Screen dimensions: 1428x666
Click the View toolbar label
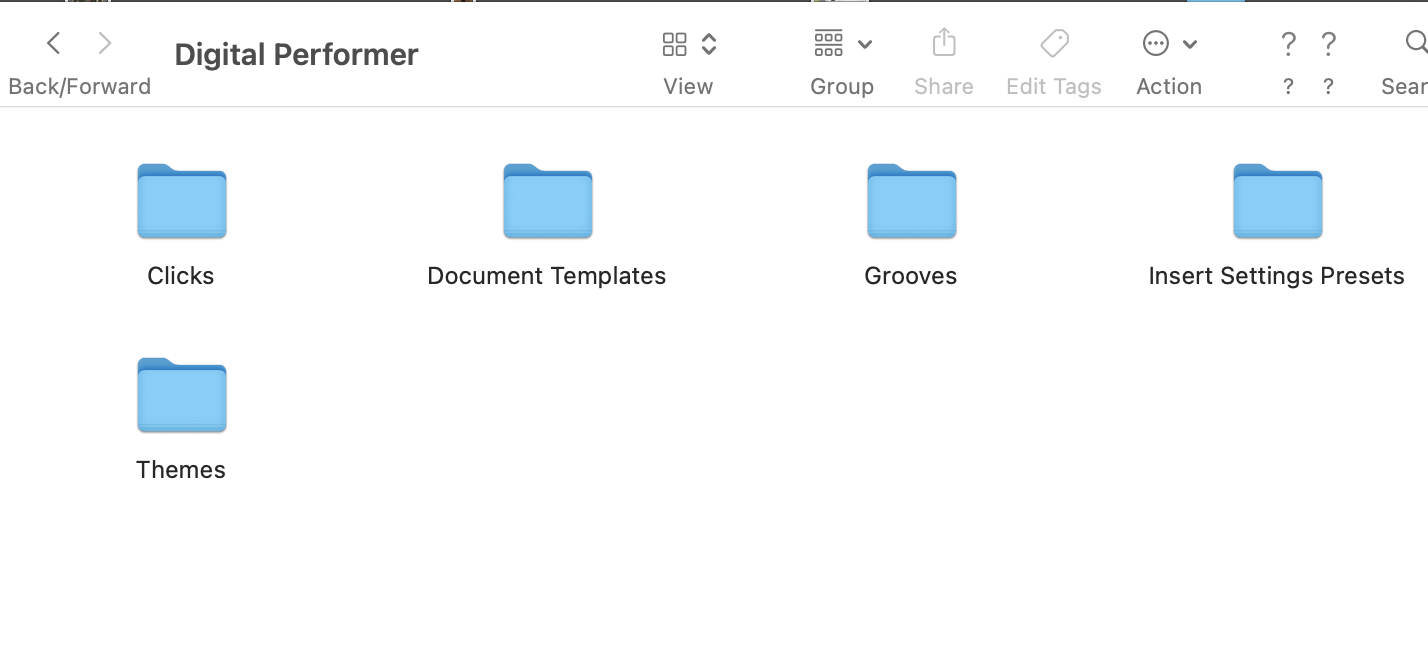[688, 87]
